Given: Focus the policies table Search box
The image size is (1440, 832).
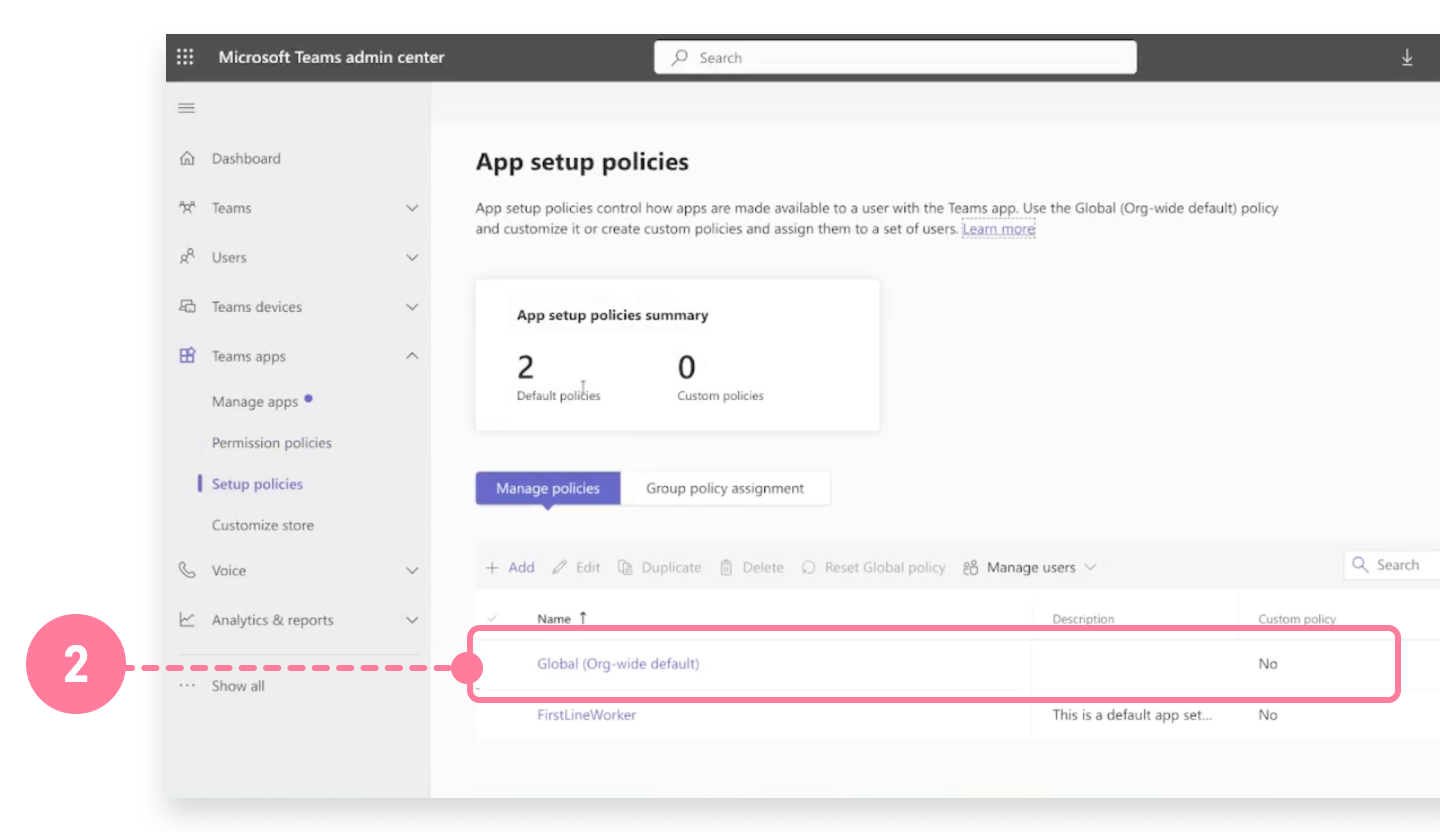Looking at the screenshot, I should (x=1392, y=565).
